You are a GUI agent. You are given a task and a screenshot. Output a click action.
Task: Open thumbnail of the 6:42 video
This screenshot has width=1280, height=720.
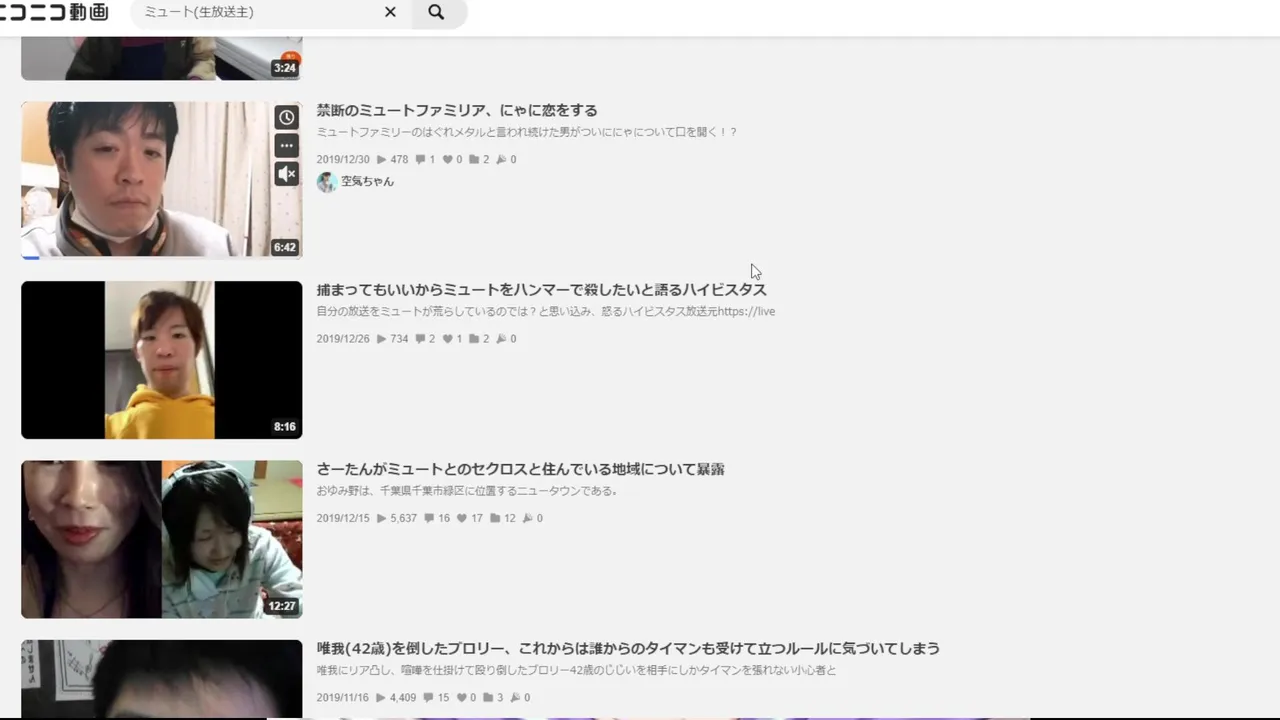pyautogui.click(x=161, y=180)
